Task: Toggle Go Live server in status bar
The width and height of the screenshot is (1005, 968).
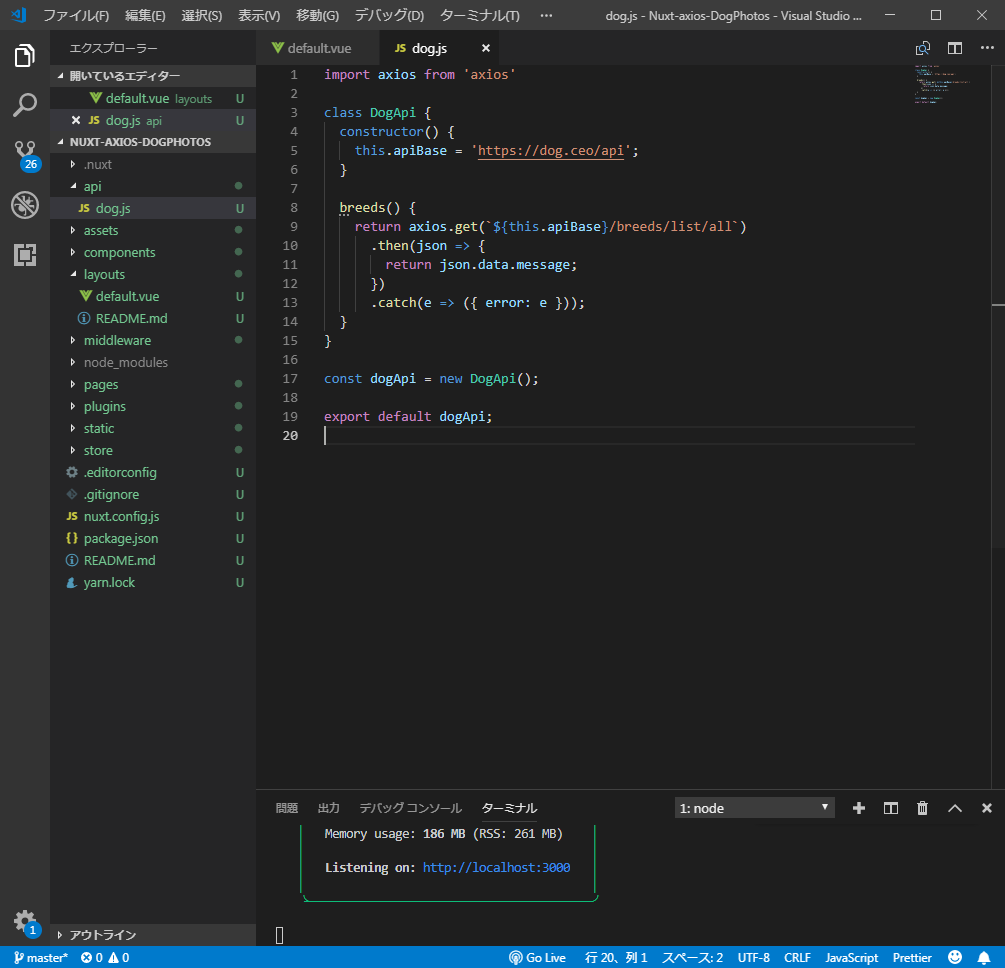Action: tap(538, 957)
